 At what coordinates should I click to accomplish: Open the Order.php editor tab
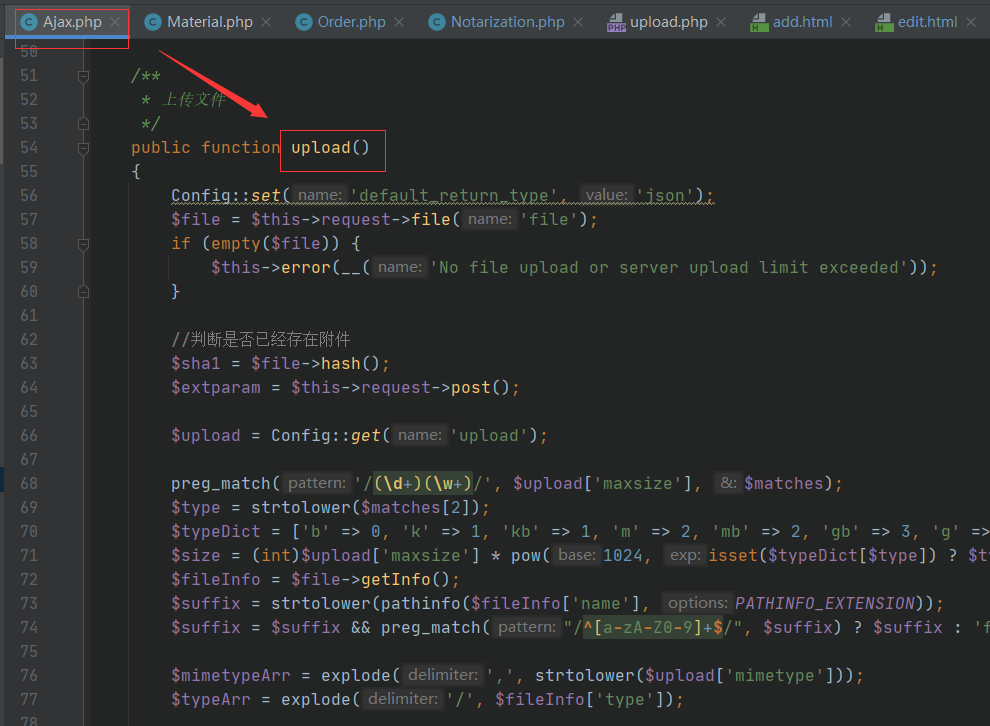351,22
